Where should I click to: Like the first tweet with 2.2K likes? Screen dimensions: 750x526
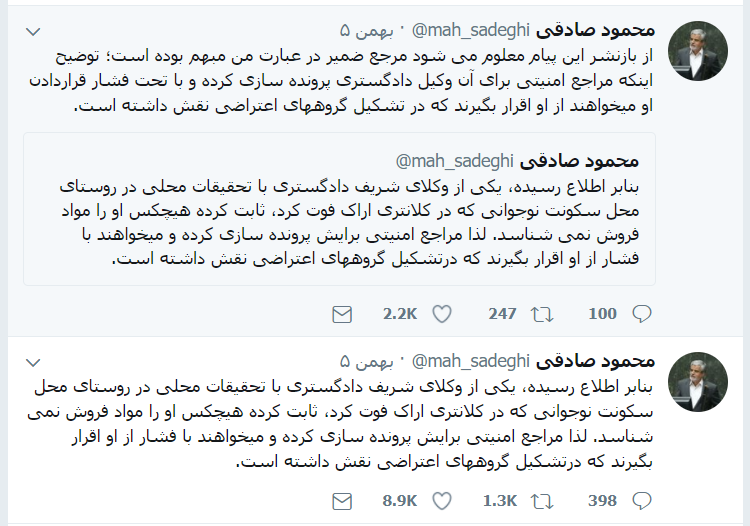pyautogui.click(x=442, y=314)
